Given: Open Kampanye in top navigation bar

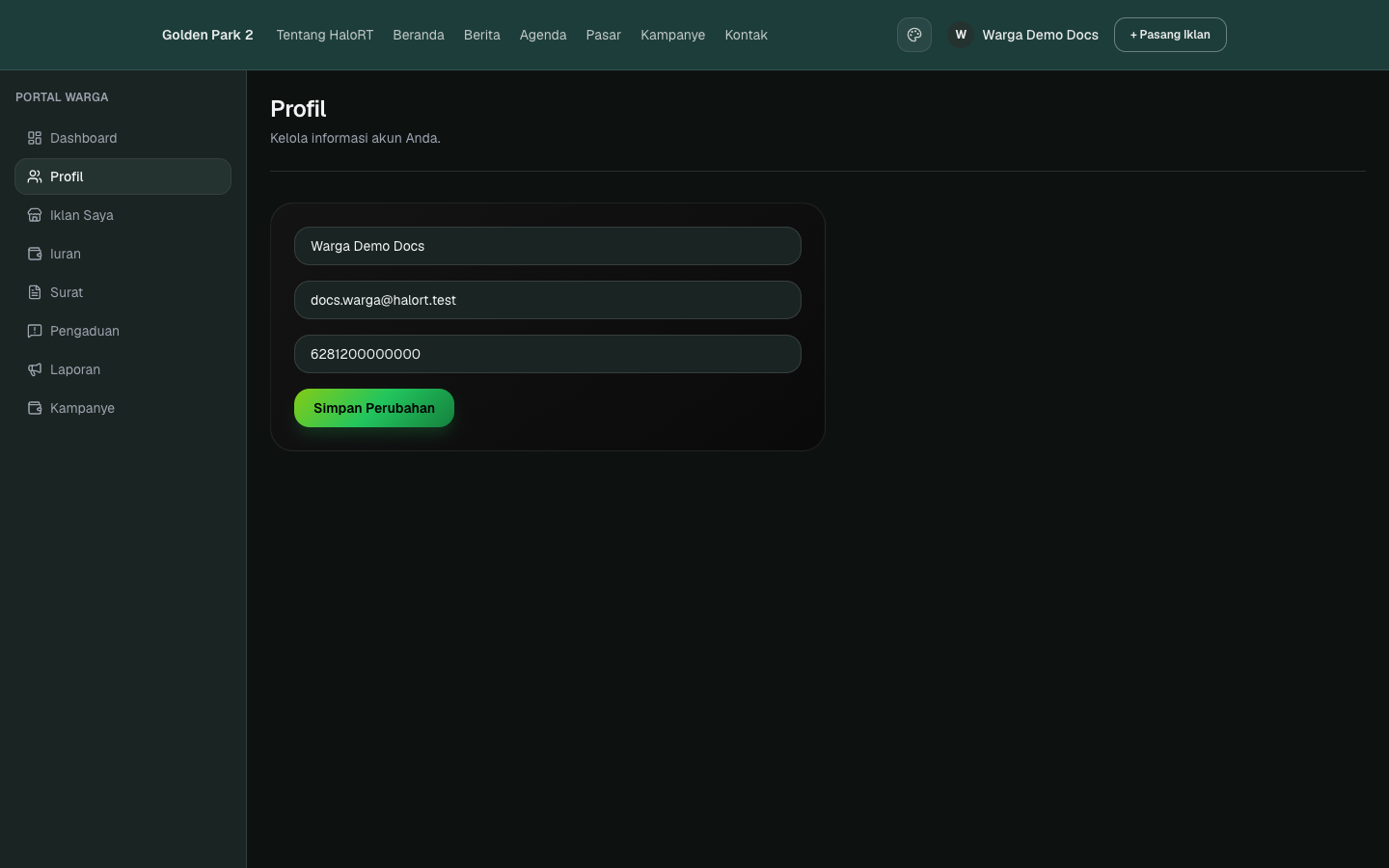Looking at the screenshot, I should point(673,35).
